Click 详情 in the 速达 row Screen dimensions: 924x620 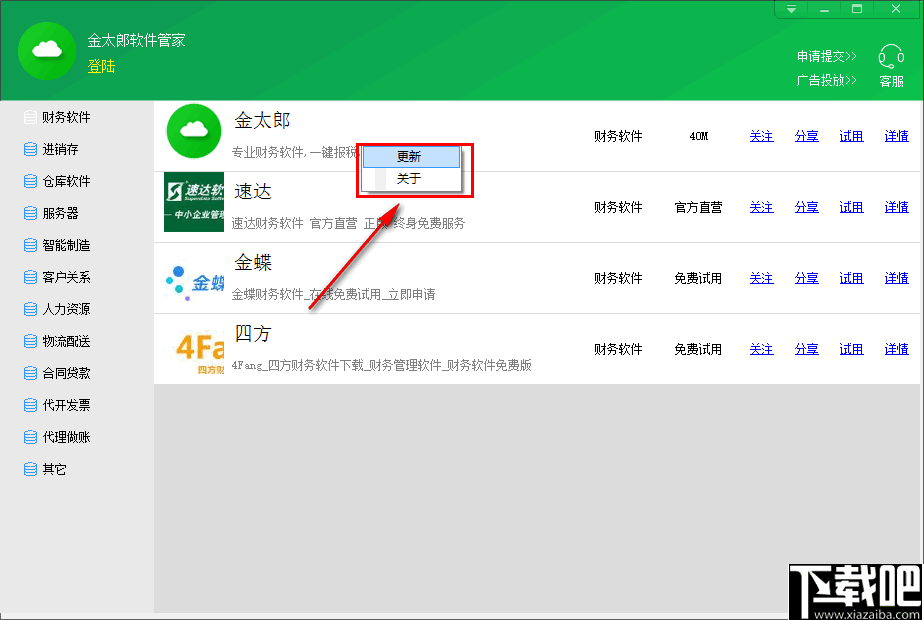click(896, 207)
